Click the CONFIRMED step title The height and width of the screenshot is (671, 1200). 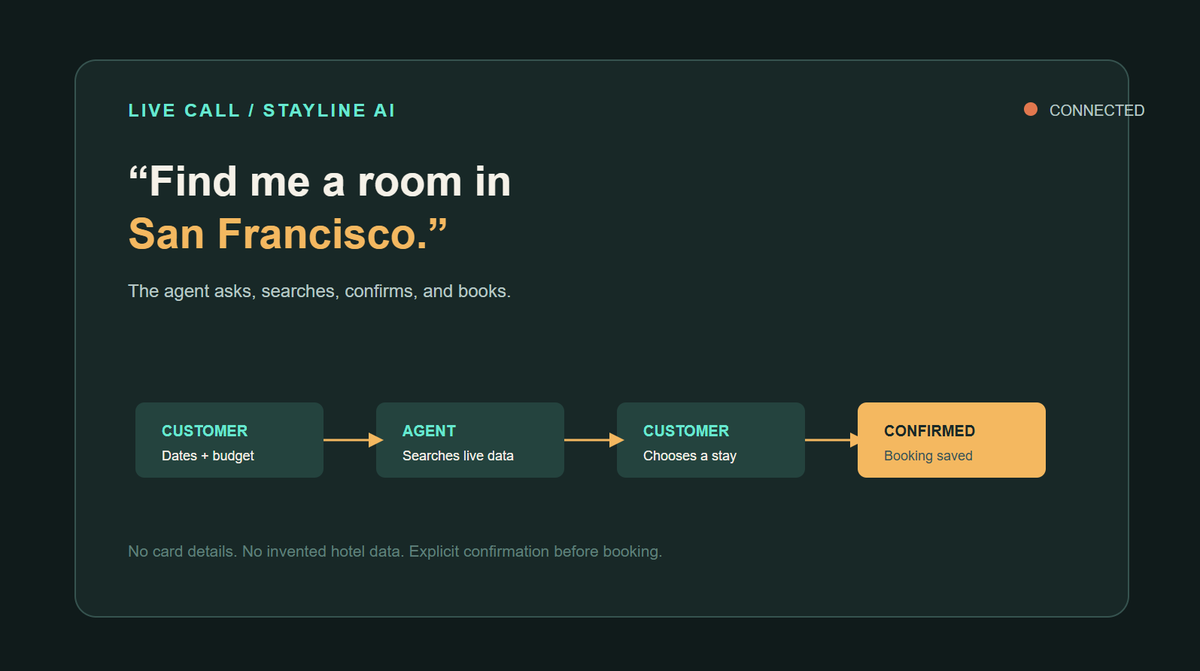pyautogui.click(x=930, y=431)
